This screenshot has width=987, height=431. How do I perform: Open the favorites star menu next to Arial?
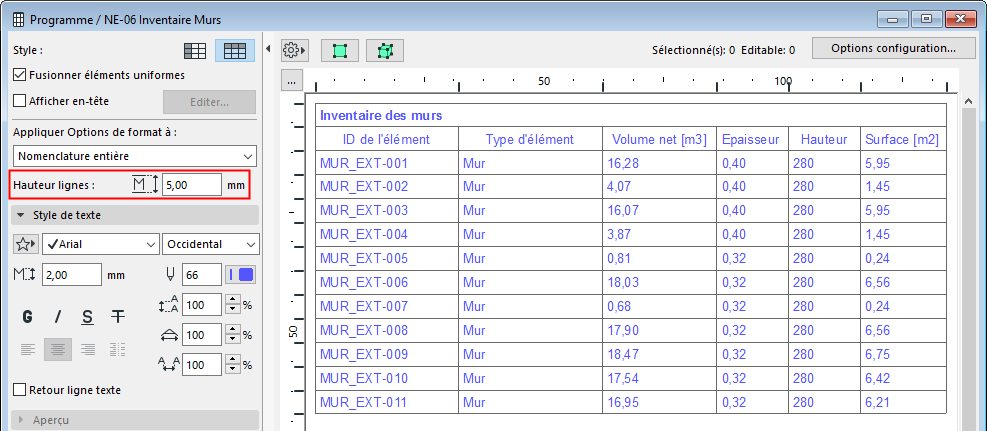26,244
